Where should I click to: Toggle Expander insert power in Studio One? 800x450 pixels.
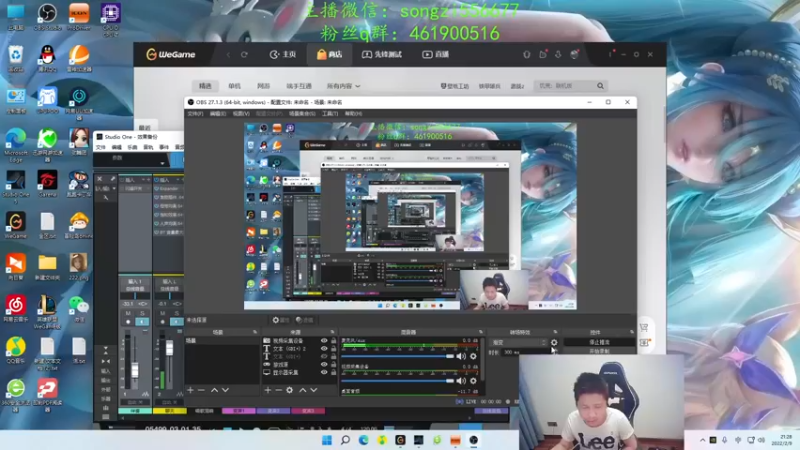point(157,188)
